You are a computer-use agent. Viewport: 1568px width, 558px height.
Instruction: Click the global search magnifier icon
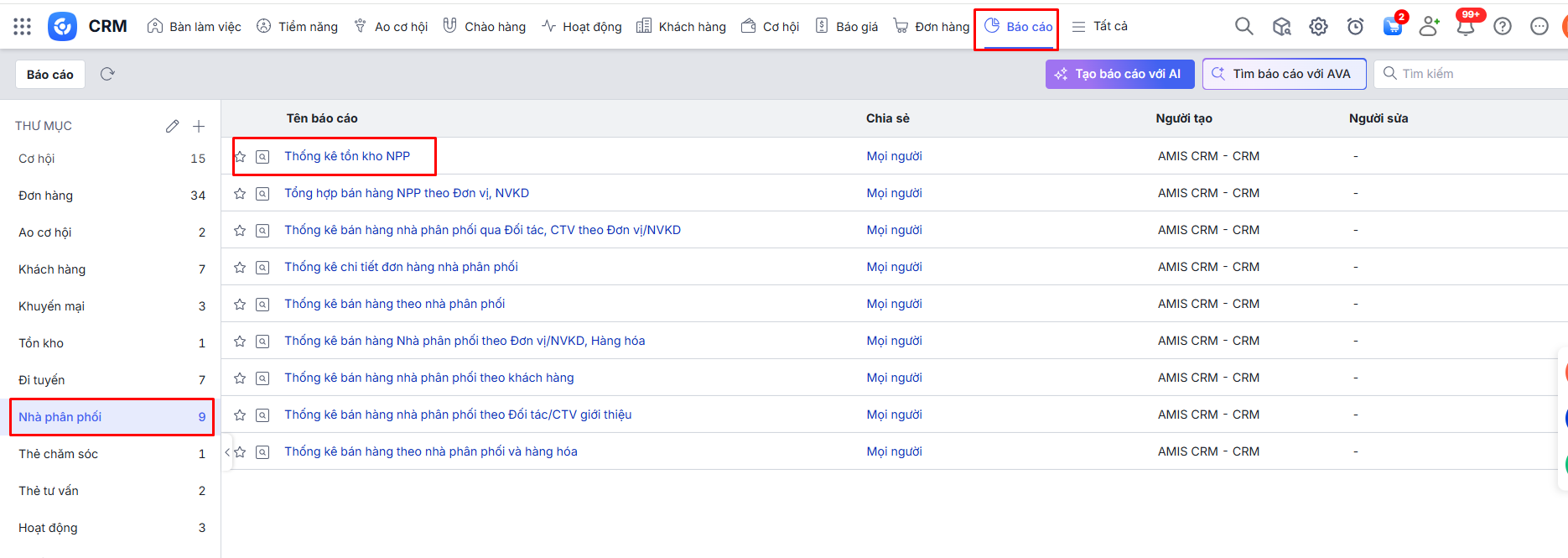click(1243, 27)
